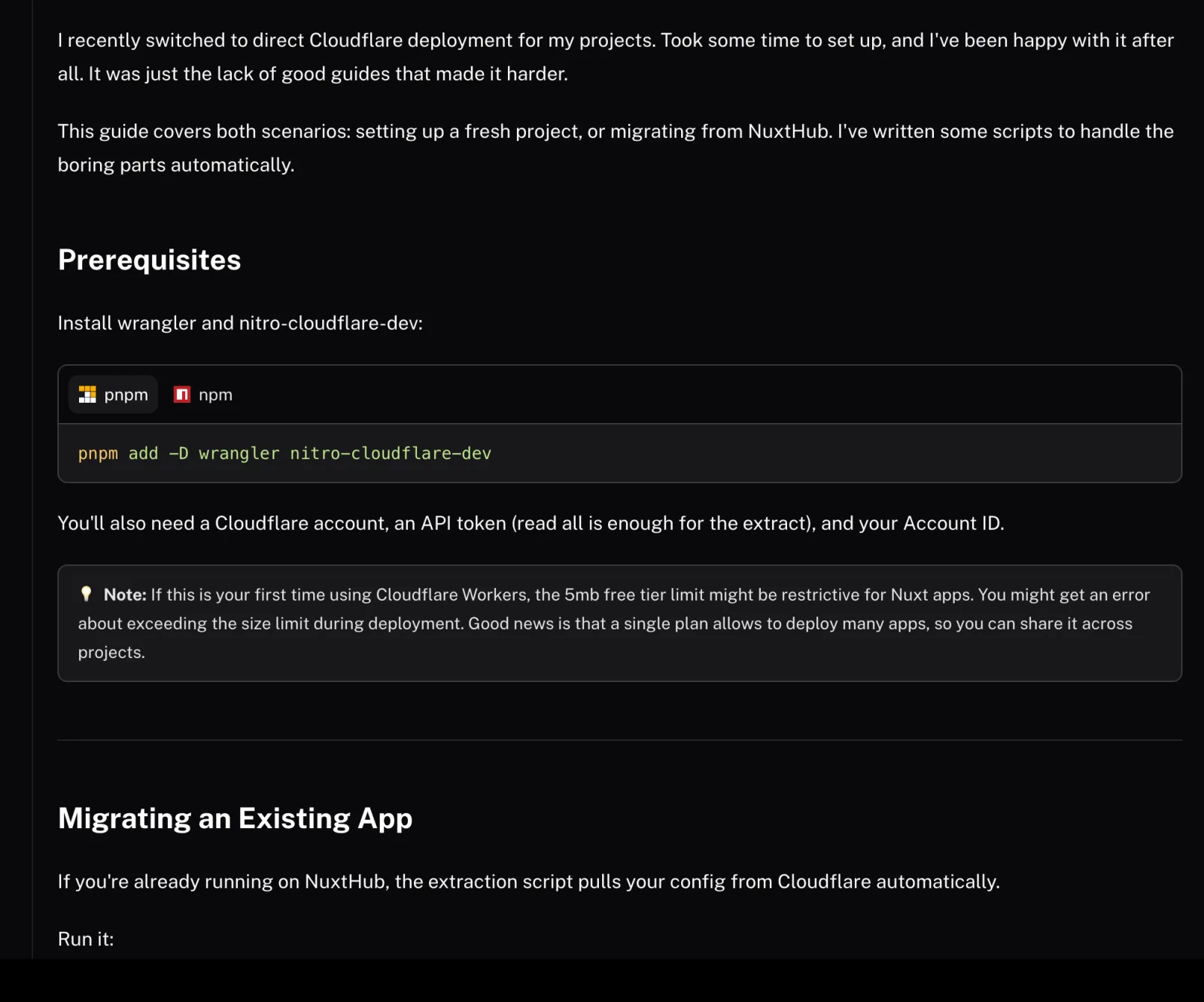
Task: Click the paragraph starting 'You'll also need a Cloudflare account'
Action: [531, 523]
